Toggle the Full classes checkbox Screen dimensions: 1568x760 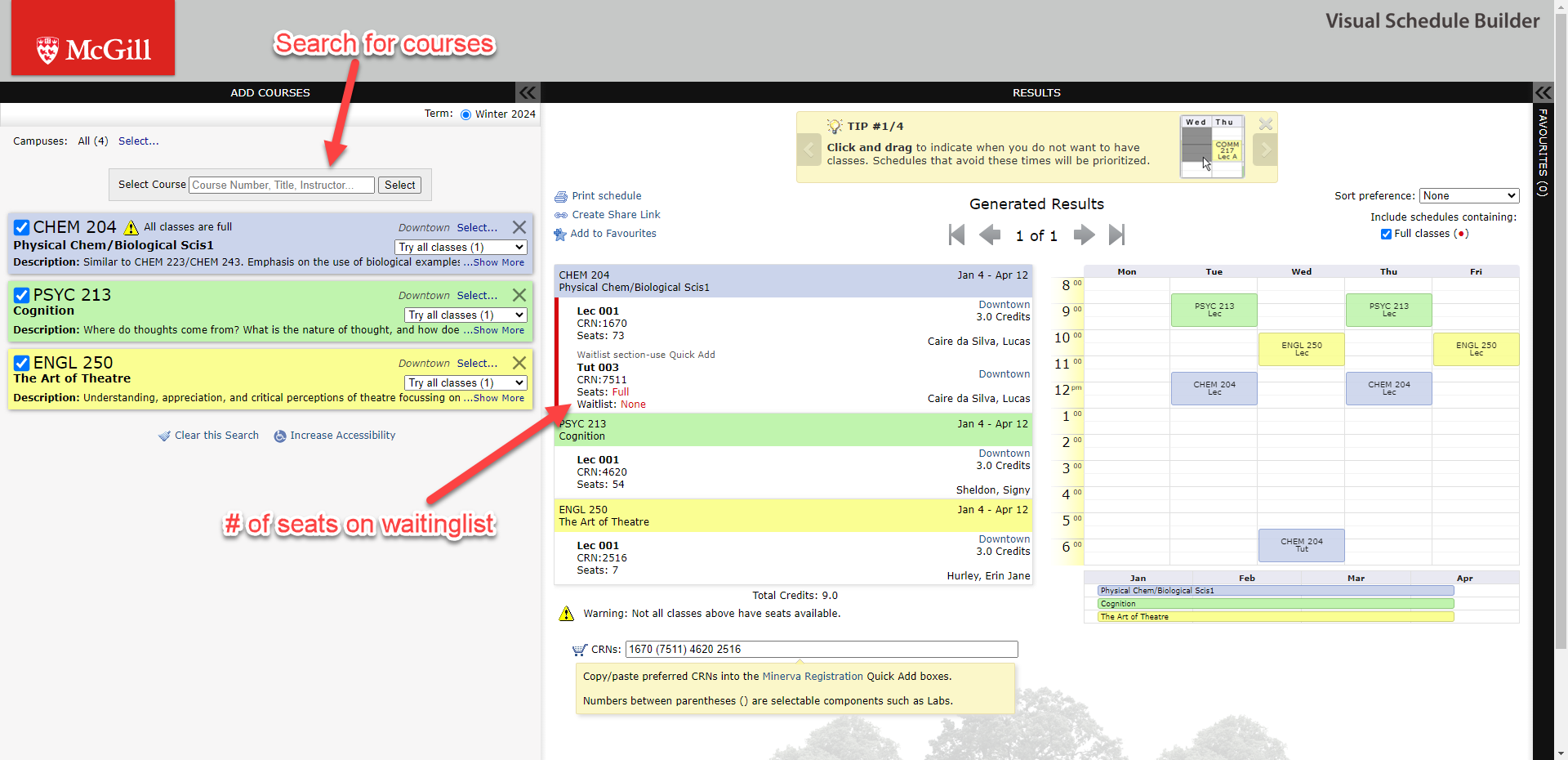(1386, 234)
